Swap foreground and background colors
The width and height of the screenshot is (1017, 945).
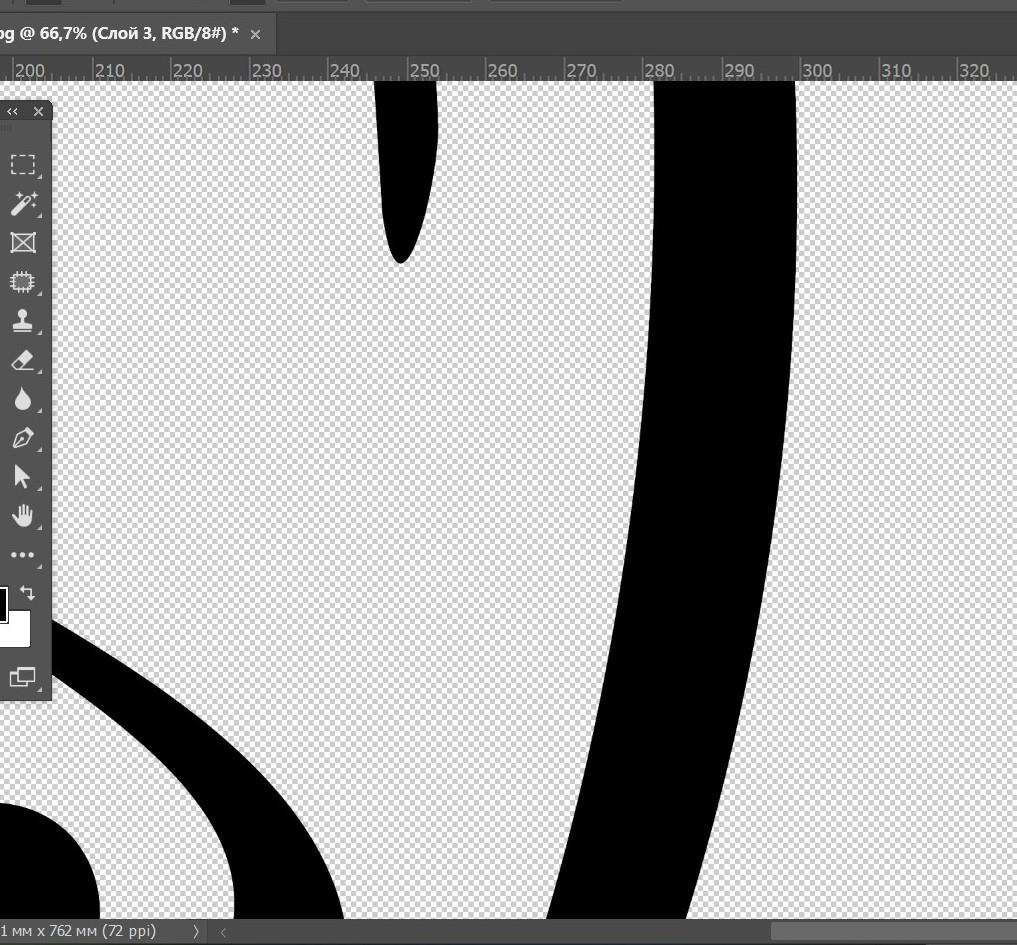pos(27,593)
